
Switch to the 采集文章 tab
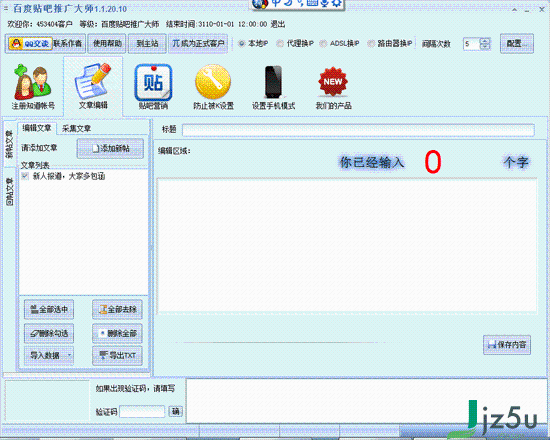[x=76, y=128]
